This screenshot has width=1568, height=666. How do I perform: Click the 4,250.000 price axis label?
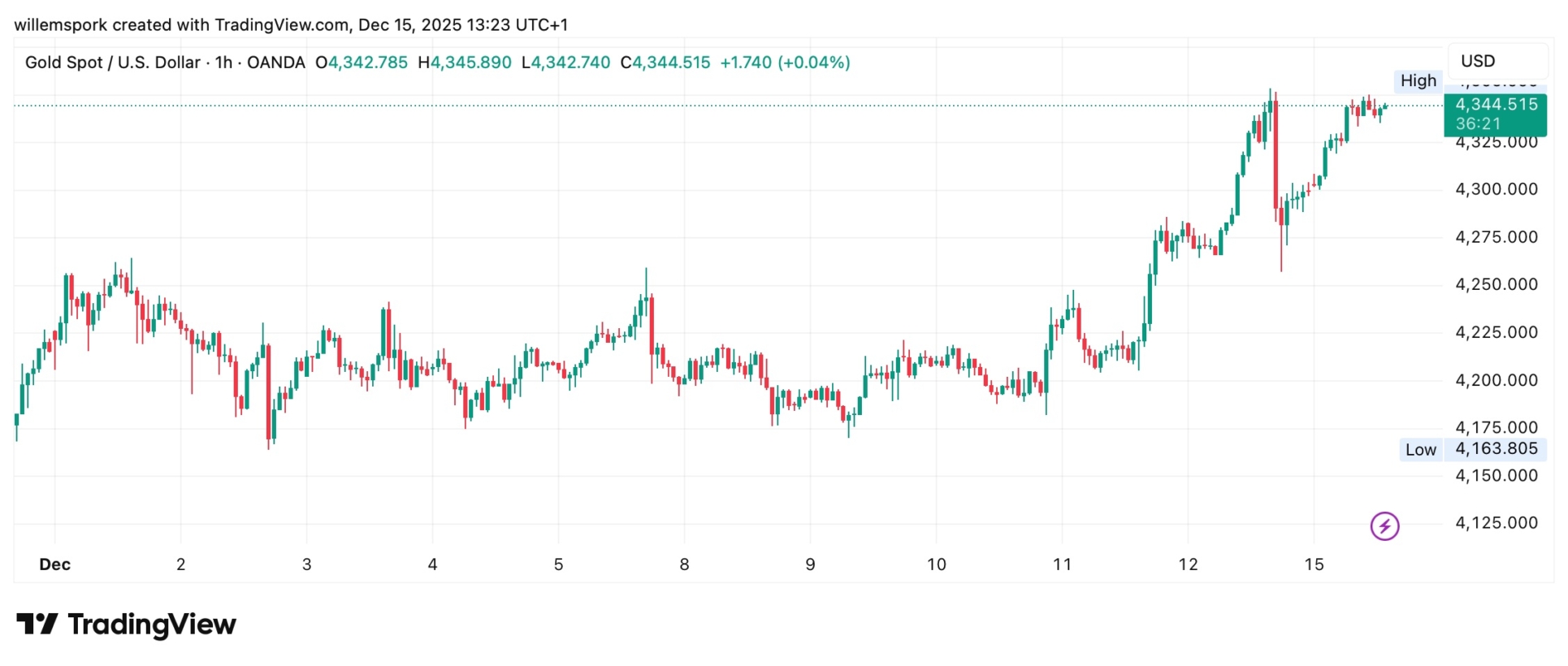click(x=1496, y=285)
